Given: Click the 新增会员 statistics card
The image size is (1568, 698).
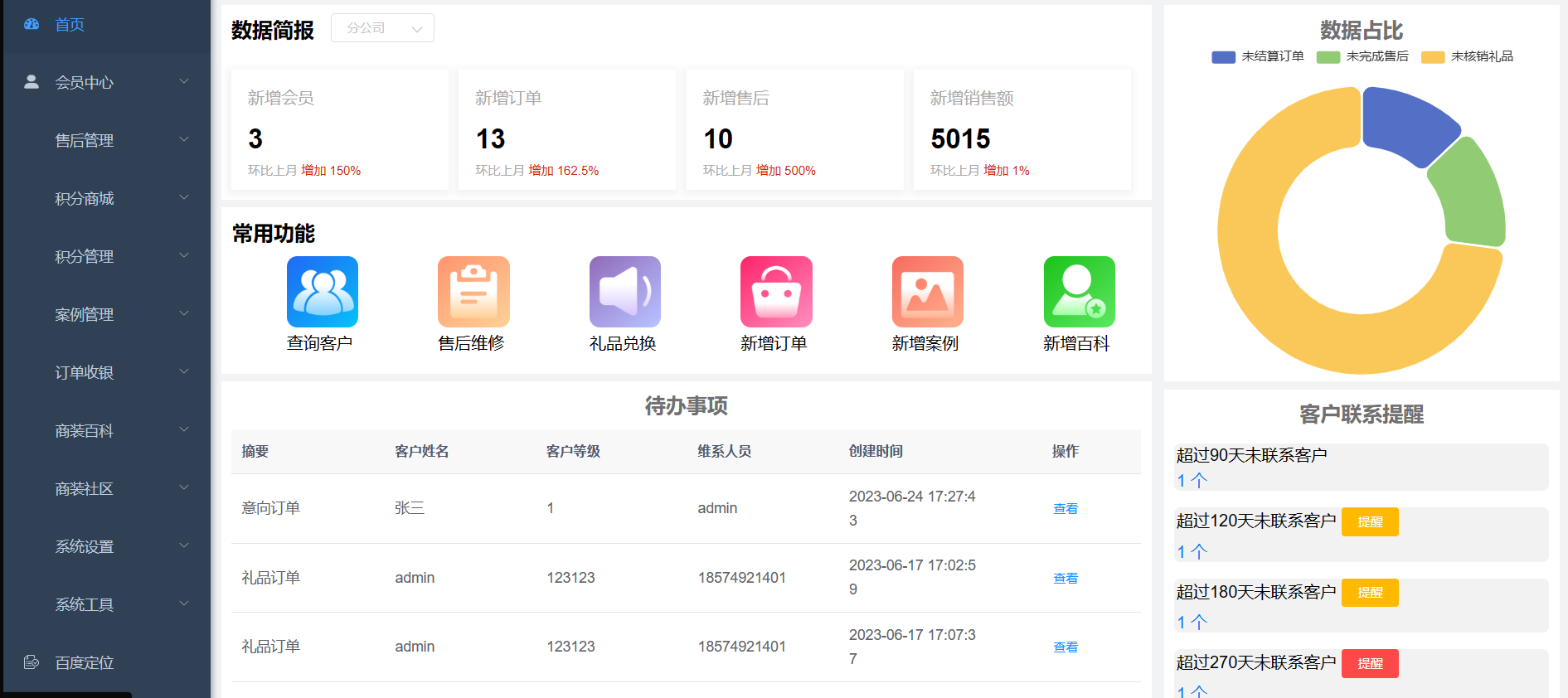Looking at the screenshot, I should [x=340, y=130].
